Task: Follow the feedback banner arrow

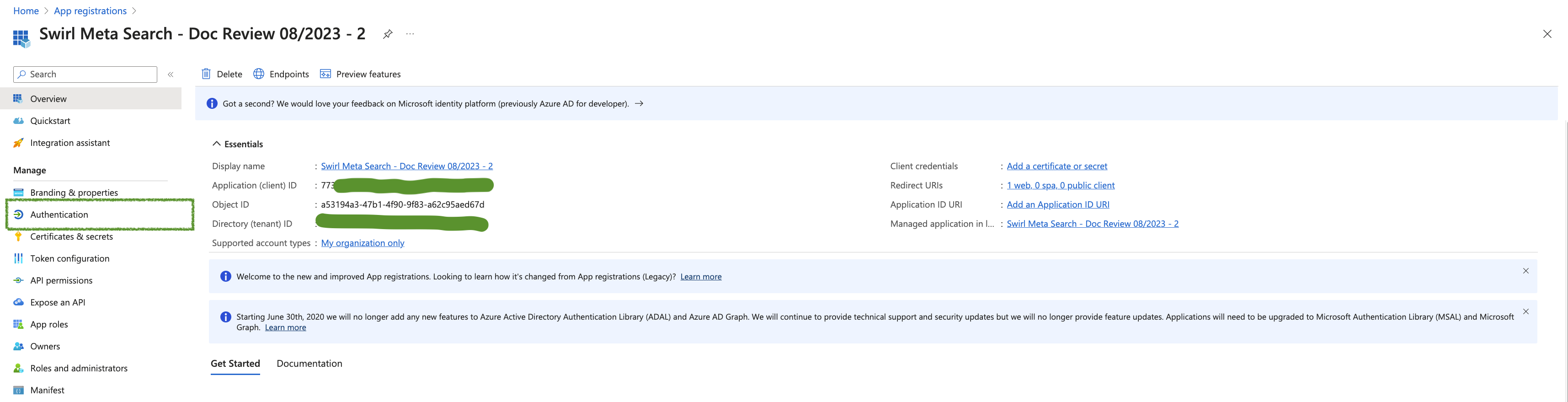Action: (639, 103)
